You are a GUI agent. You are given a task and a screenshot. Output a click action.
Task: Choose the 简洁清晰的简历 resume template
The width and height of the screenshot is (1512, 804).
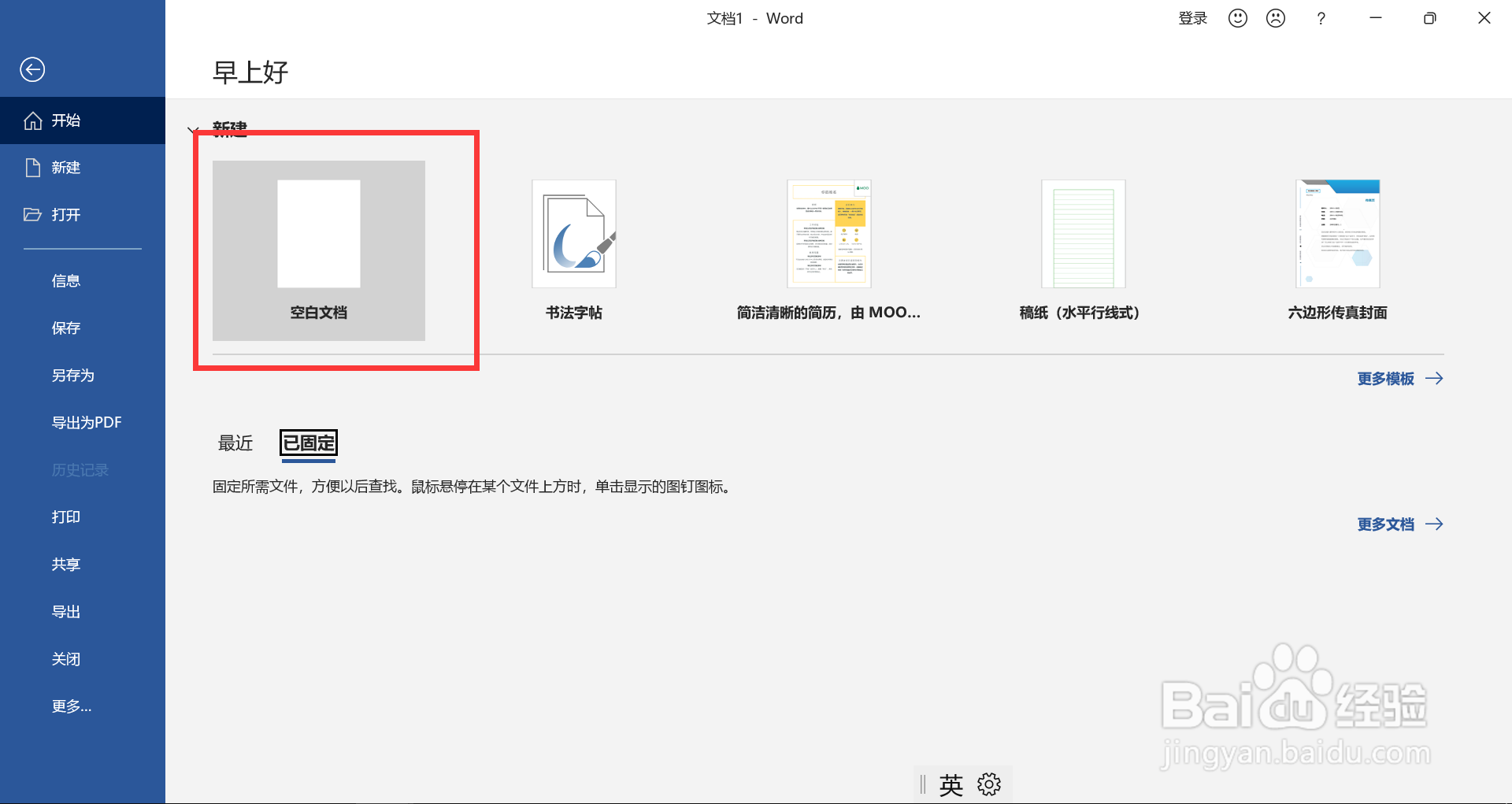[828, 250]
